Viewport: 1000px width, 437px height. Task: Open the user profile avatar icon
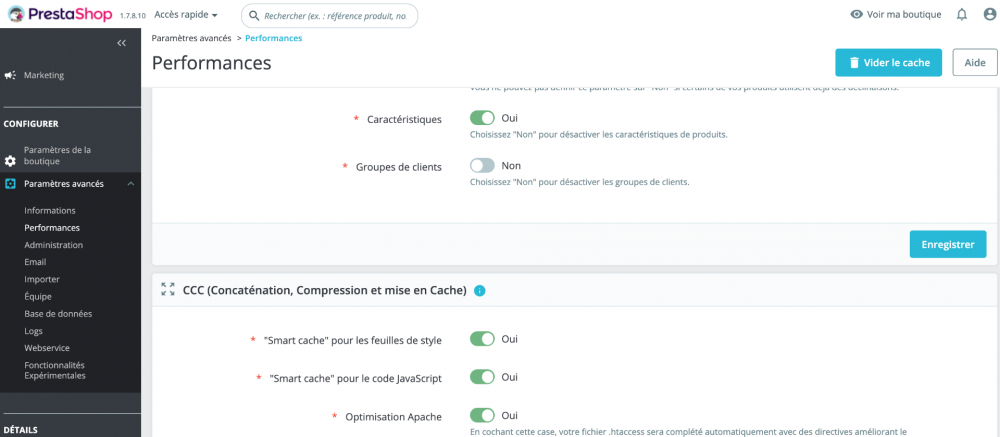990,15
